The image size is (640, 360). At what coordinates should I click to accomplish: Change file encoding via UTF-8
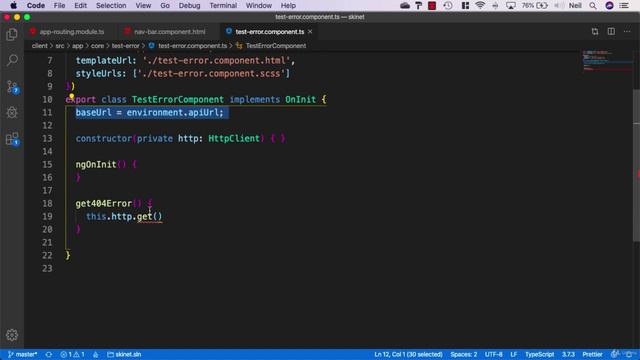click(493, 354)
